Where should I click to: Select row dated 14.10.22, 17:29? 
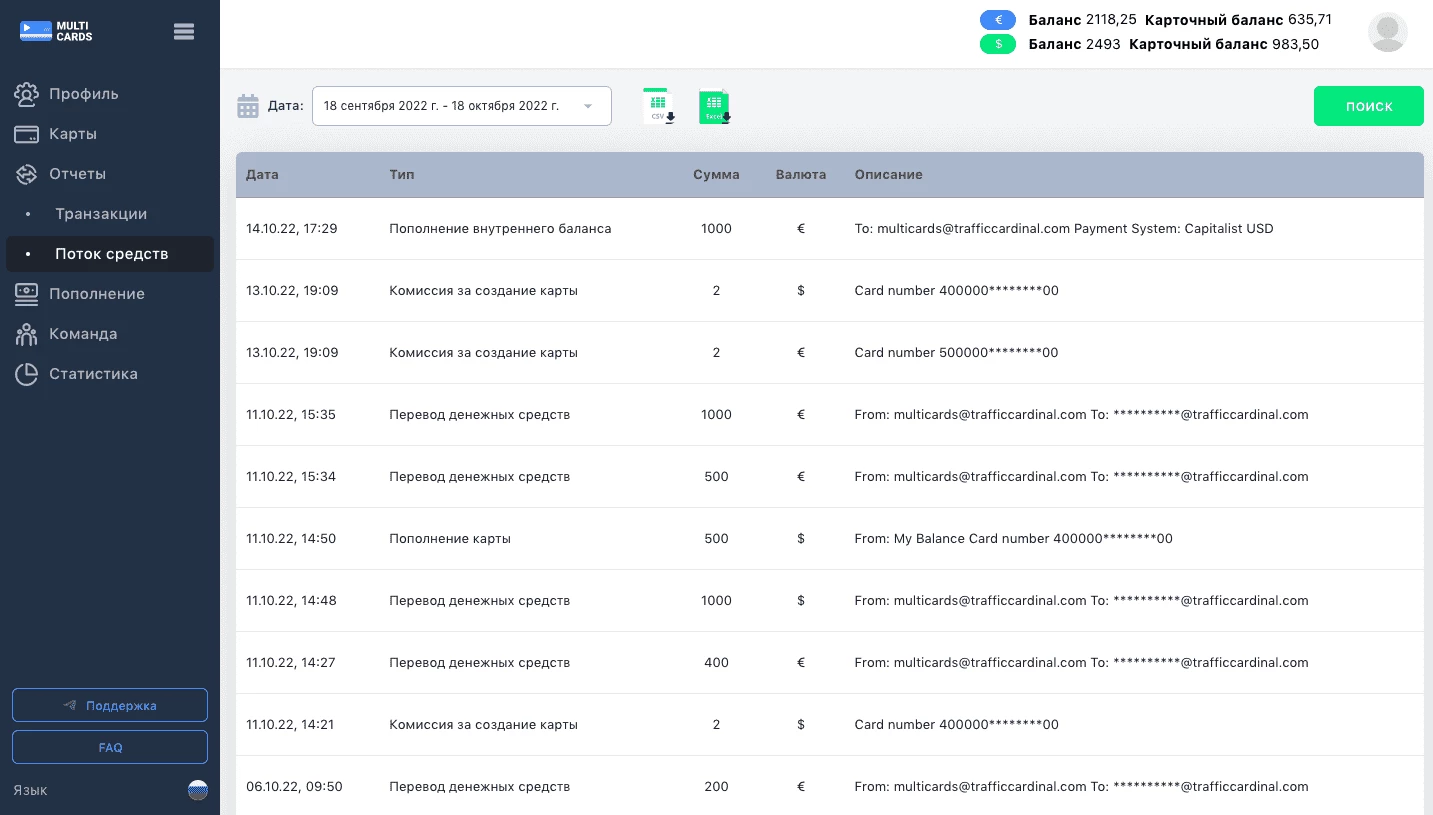click(x=830, y=229)
